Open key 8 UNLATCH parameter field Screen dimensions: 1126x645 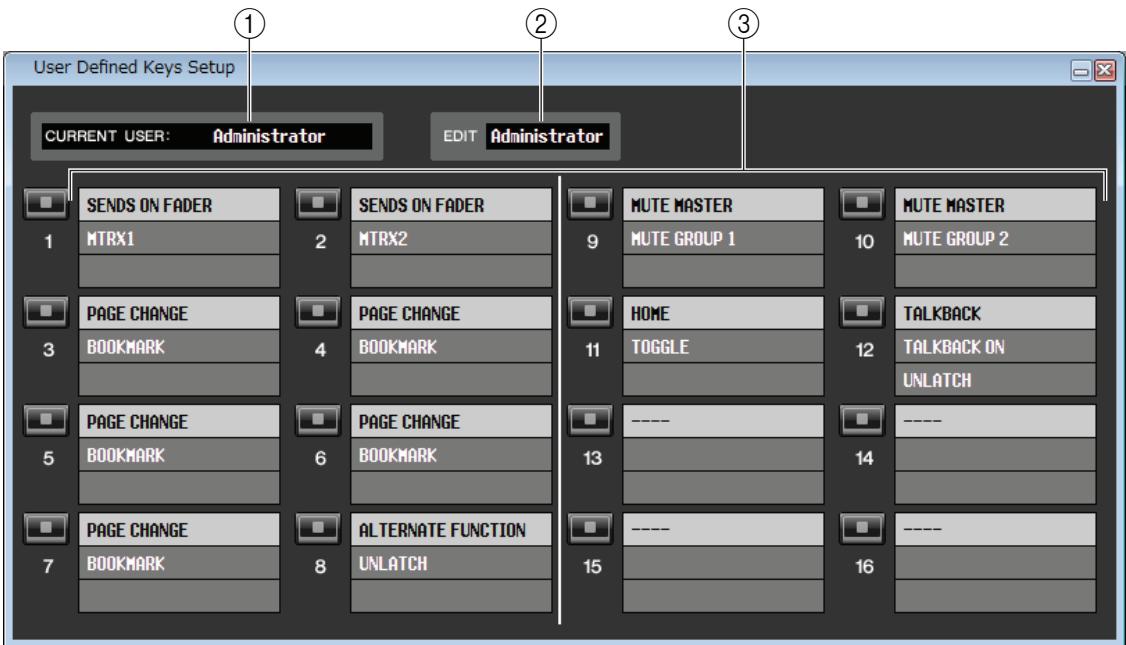click(451, 564)
